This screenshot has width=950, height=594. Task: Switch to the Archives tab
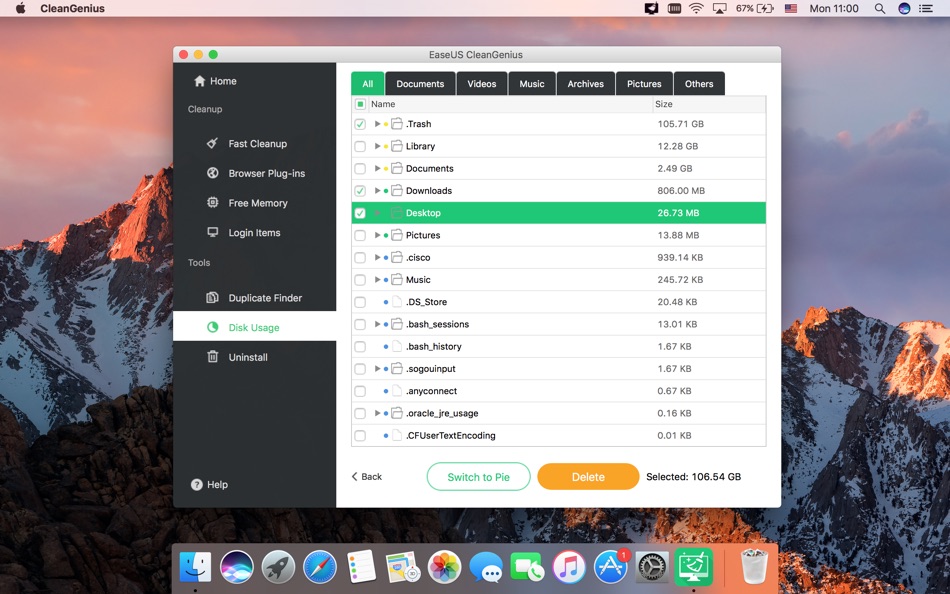click(x=586, y=84)
